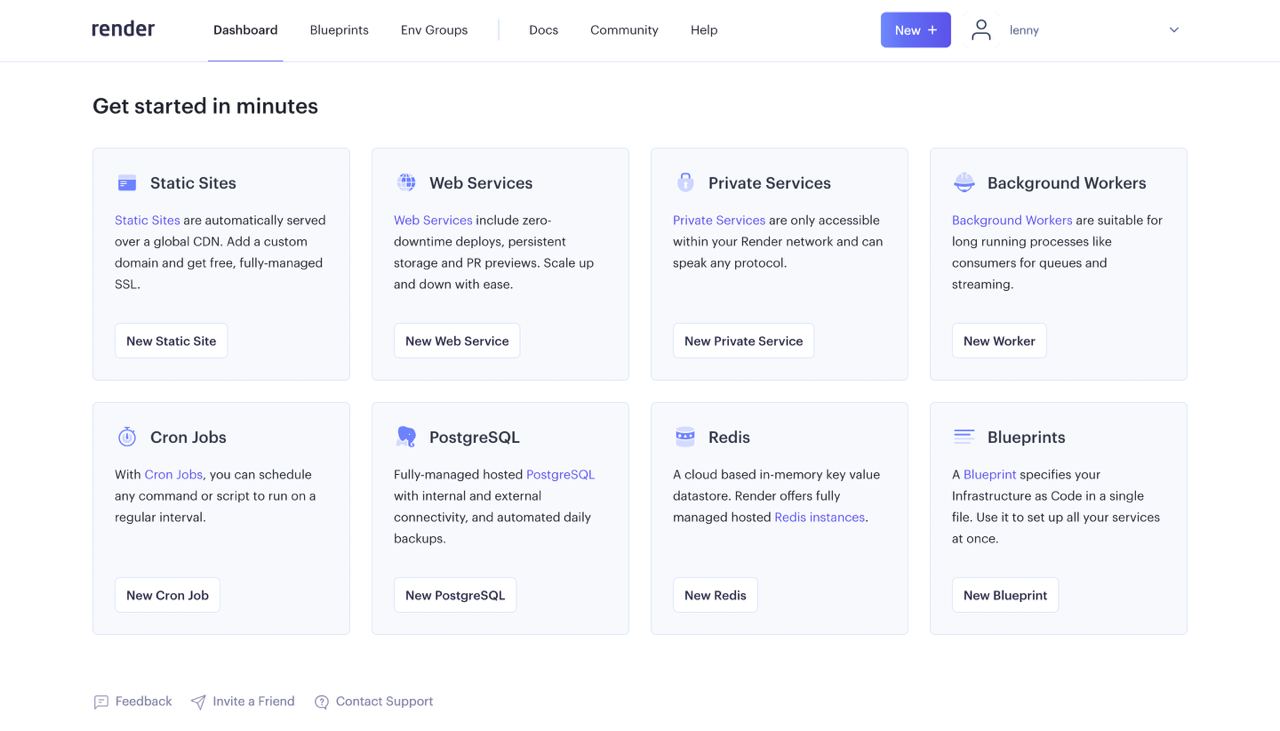Click the Background Workers helmet icon
Viewport: 1280px width, 731px height.
tap(964, 182)
